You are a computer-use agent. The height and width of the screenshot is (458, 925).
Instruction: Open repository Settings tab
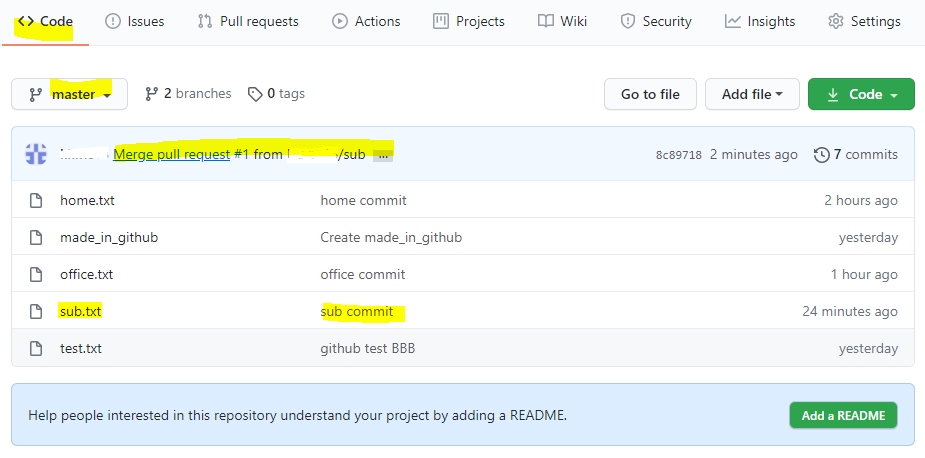(864, 22)
